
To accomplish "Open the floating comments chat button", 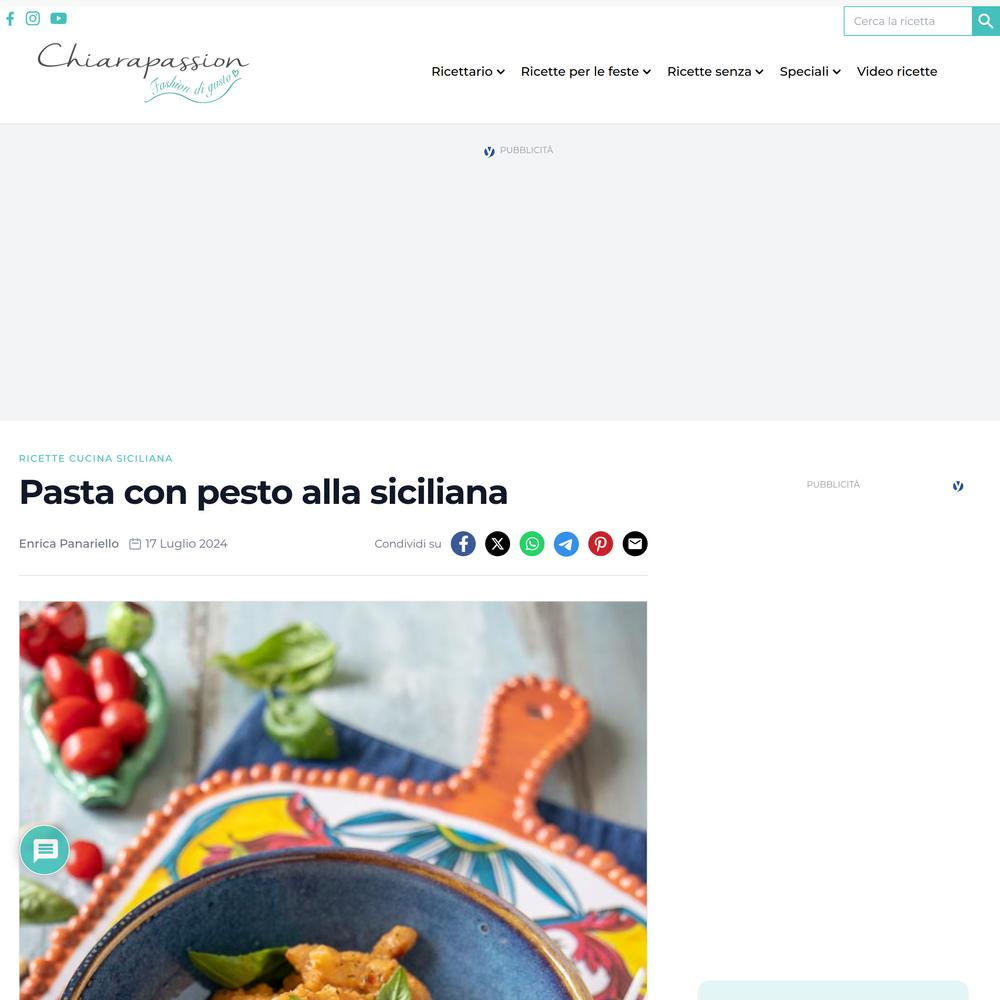I will (45, 849).
